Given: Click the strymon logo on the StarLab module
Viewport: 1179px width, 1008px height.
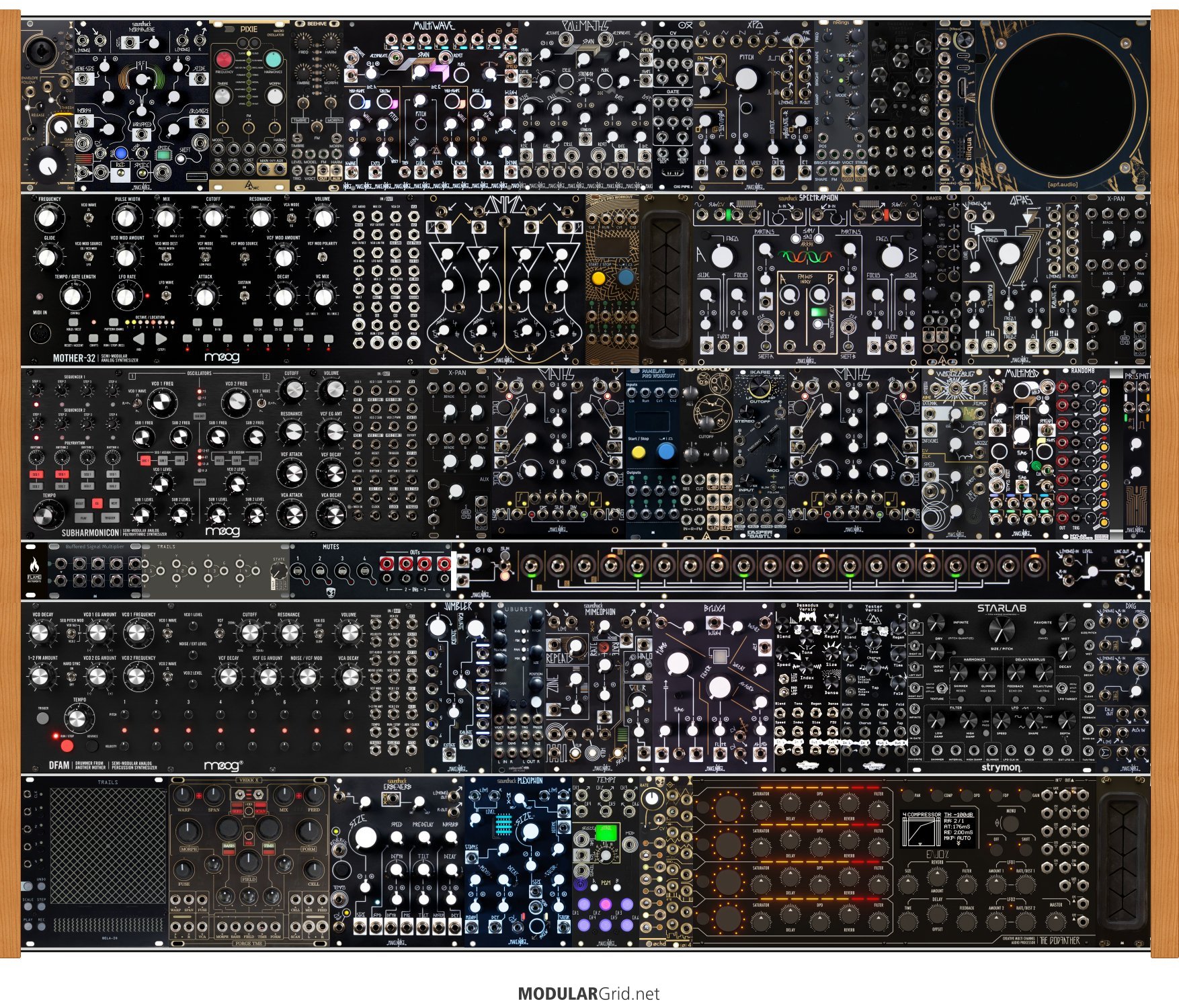Looking at the screenshot, I should 1001,767.
